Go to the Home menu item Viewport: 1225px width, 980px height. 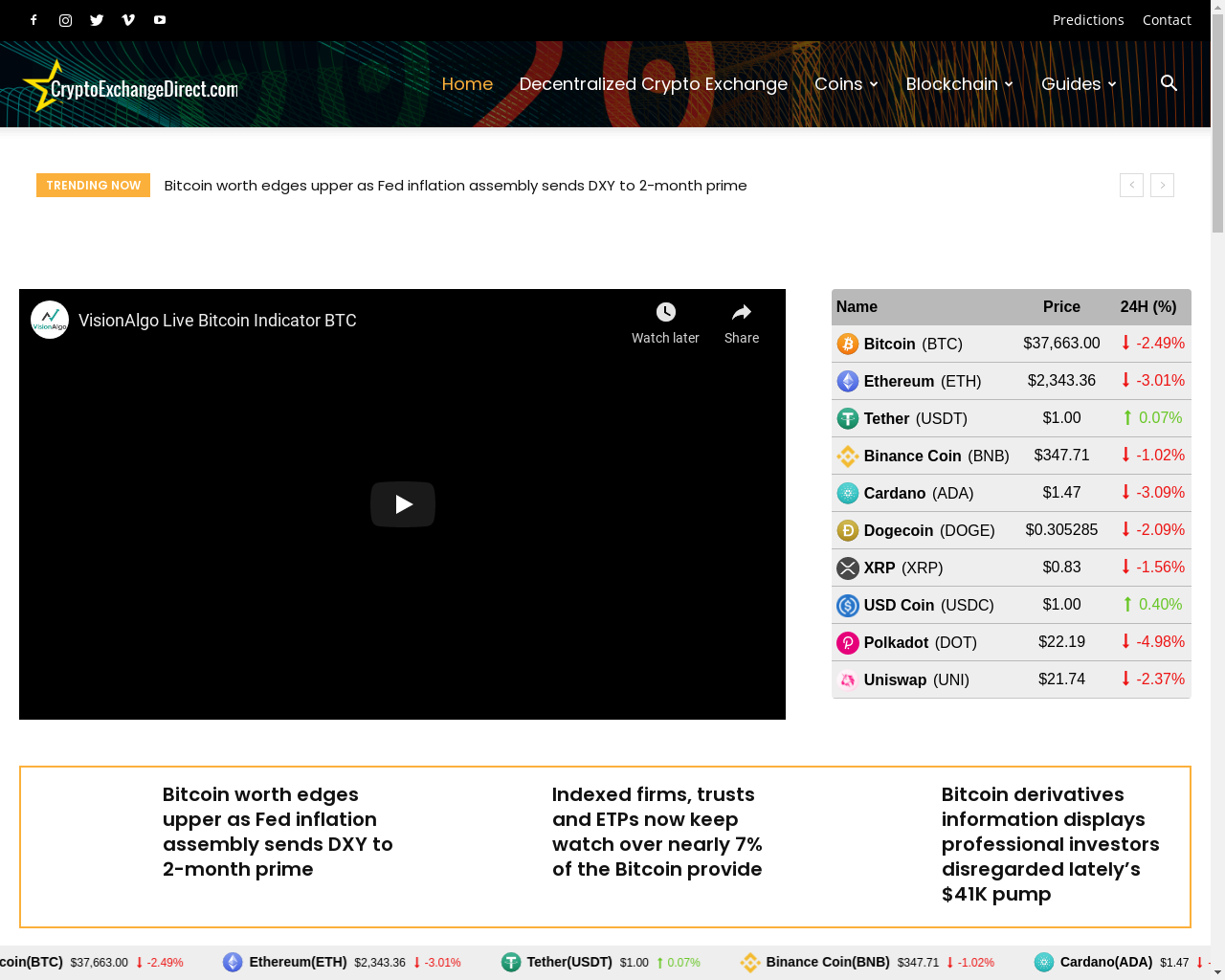[467, 84]
